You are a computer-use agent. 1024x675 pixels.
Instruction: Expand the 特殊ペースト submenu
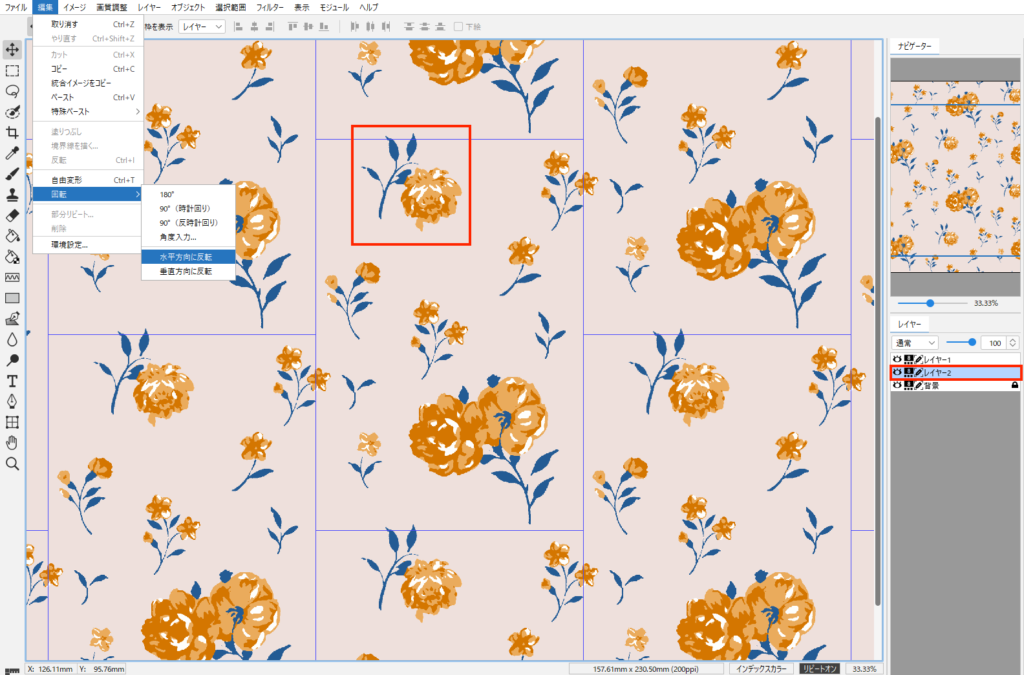[88, 112]
